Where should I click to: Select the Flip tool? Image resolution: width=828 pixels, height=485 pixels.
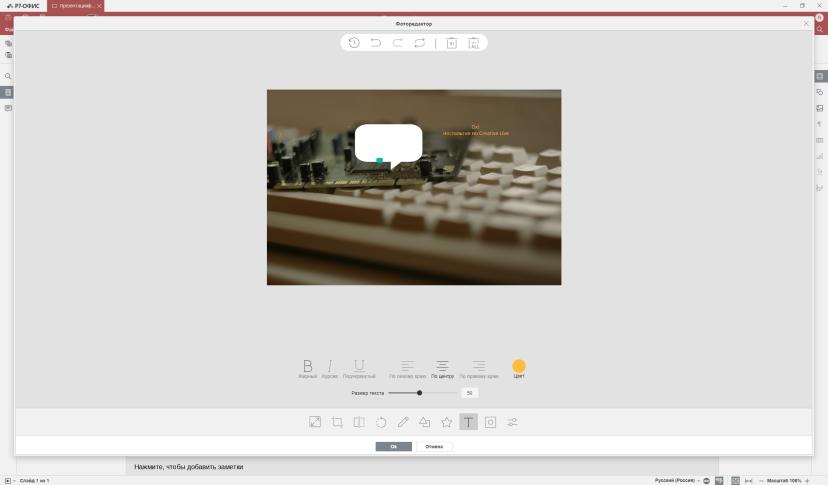pos(359,422)
